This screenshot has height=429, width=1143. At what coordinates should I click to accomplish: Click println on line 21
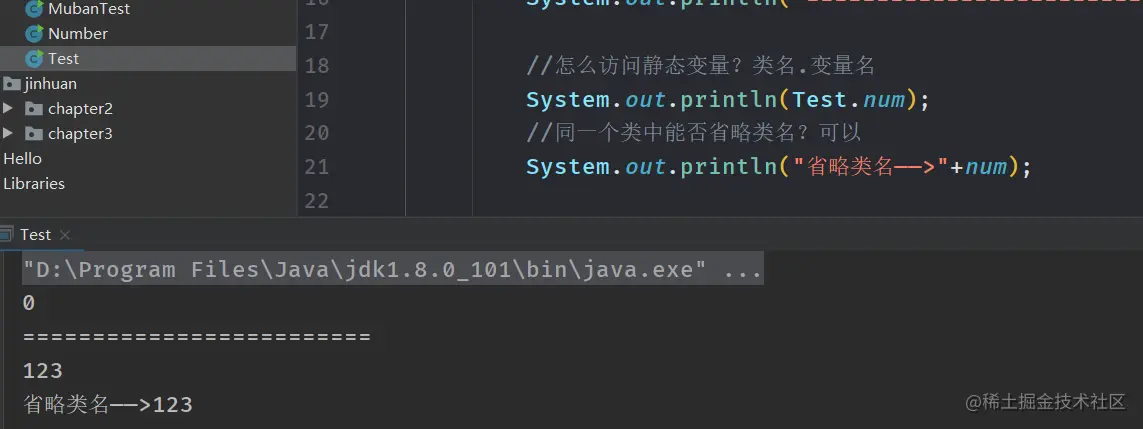(x=728, y=167)
